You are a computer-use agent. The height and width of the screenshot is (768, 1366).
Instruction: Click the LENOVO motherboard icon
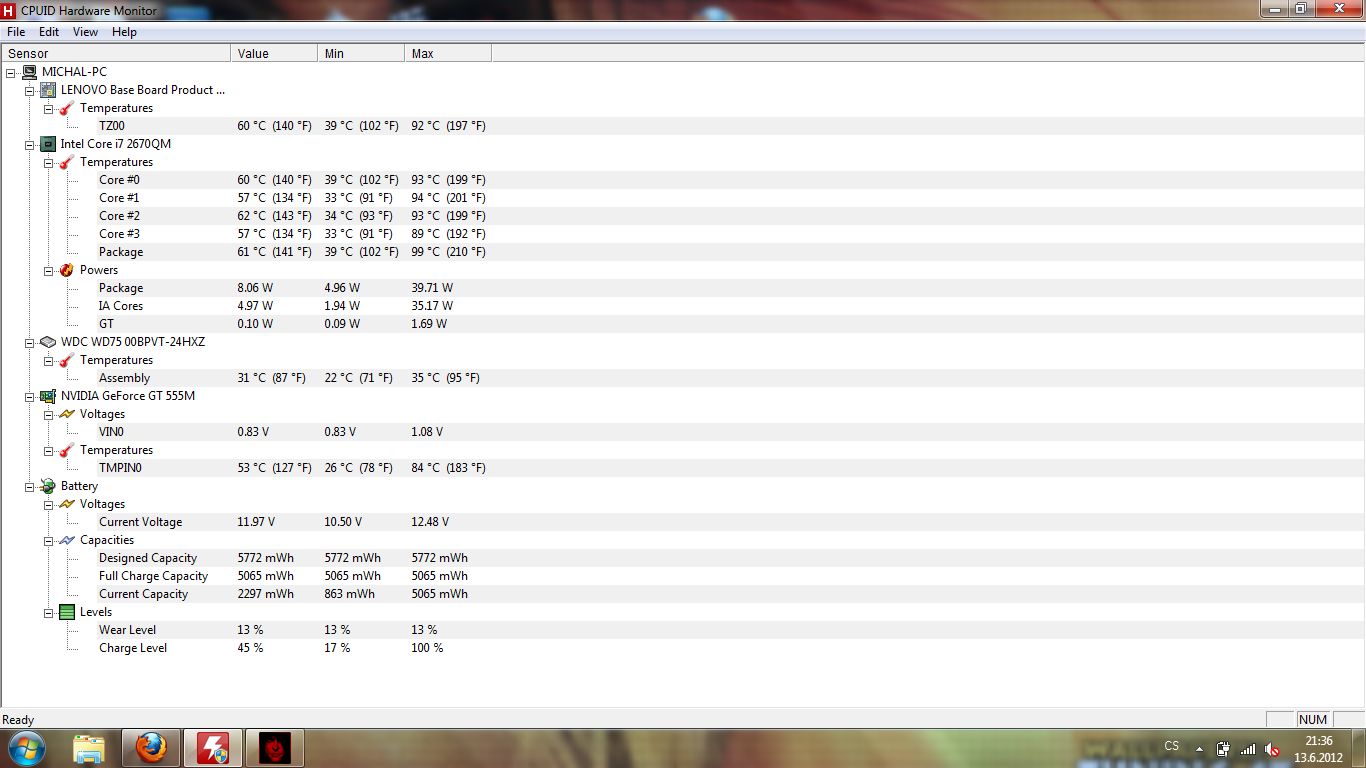pos(48,90)
